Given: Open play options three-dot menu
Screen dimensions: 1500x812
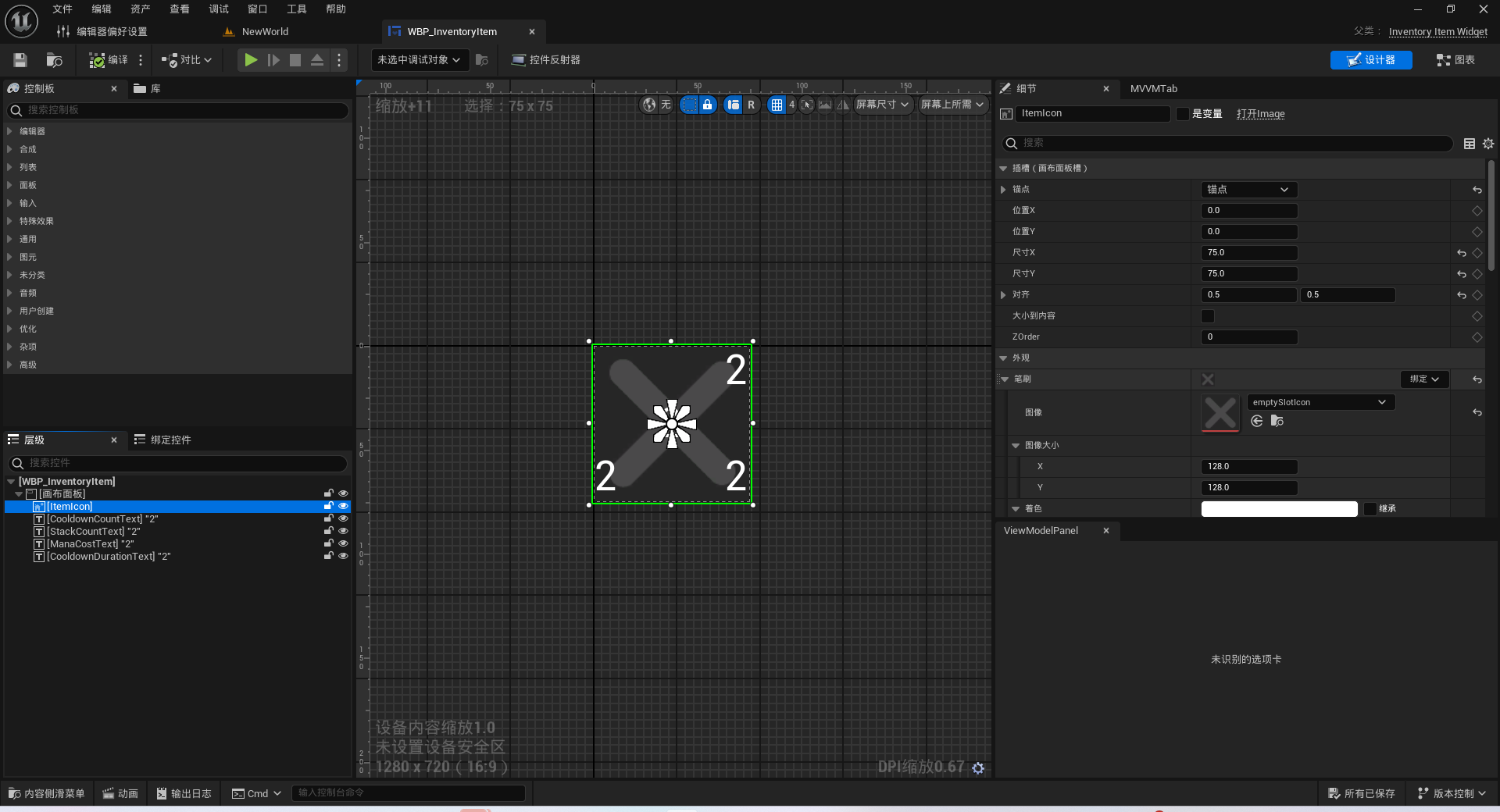Looking at the screenshot, I should click(339, 60).
